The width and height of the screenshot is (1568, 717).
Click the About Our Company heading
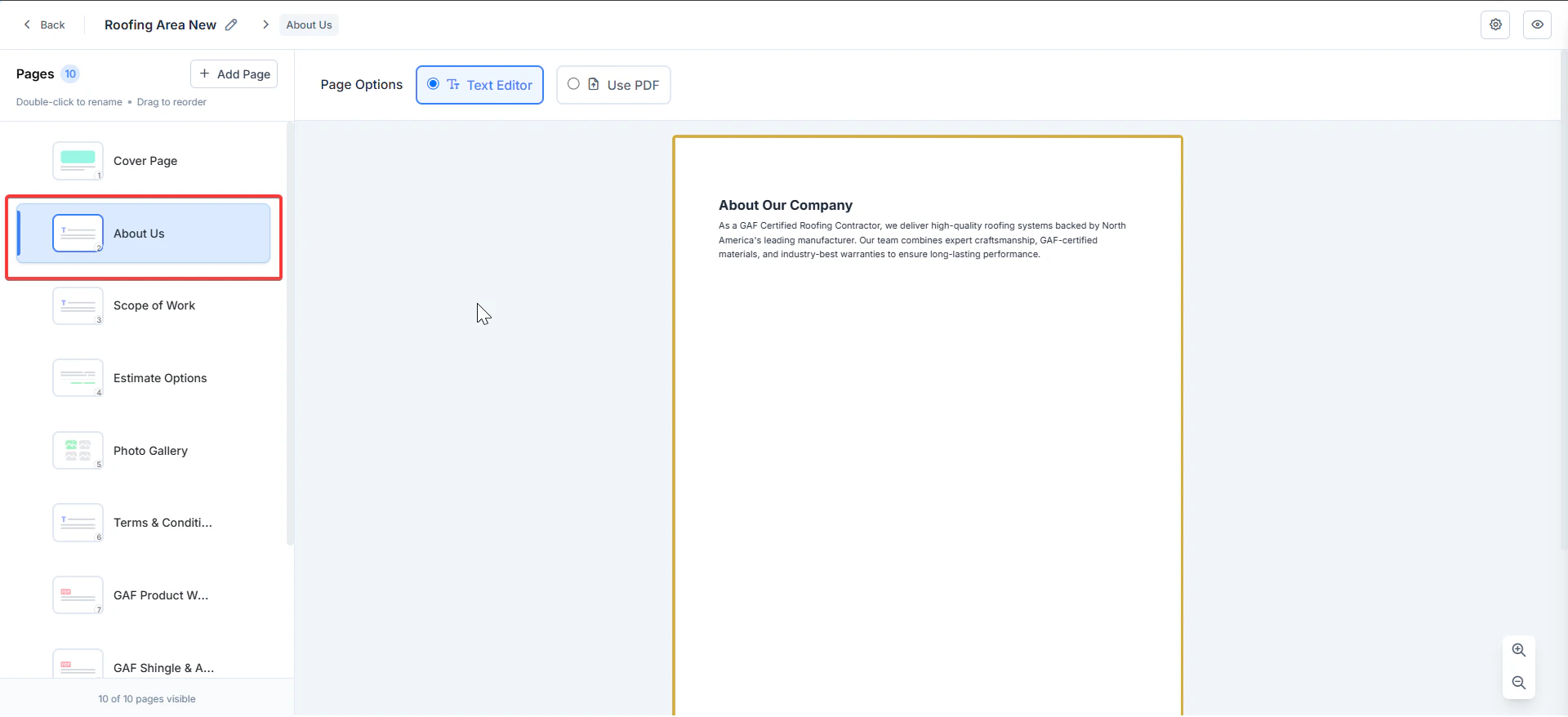pos(786,205)
